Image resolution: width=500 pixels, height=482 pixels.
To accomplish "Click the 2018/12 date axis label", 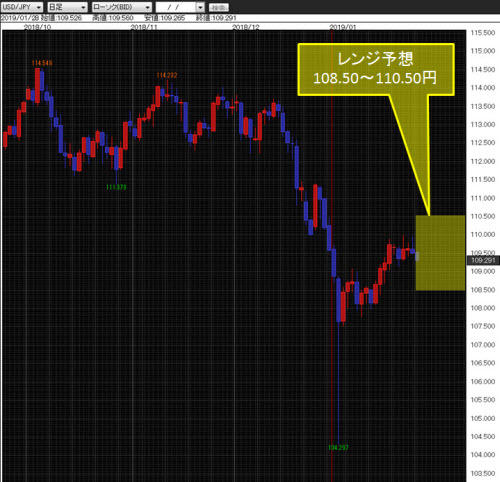I will 246,27.
